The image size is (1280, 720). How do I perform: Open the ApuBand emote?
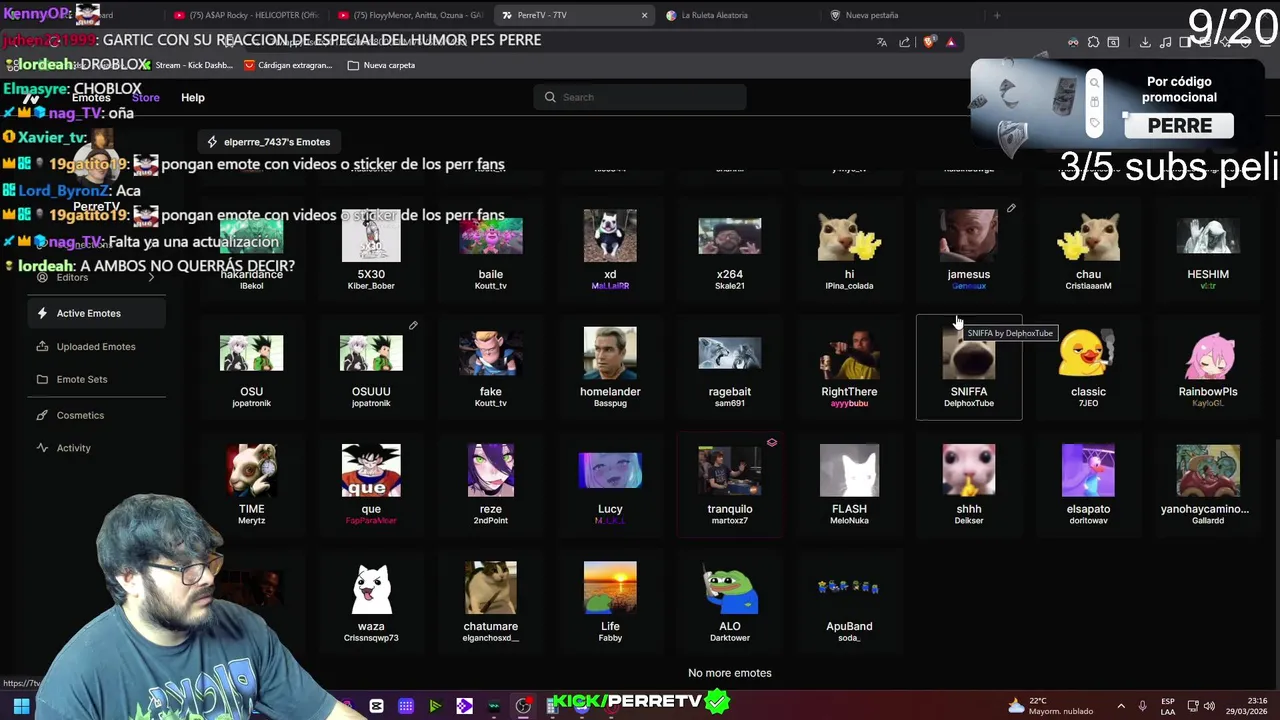[849, 602]
